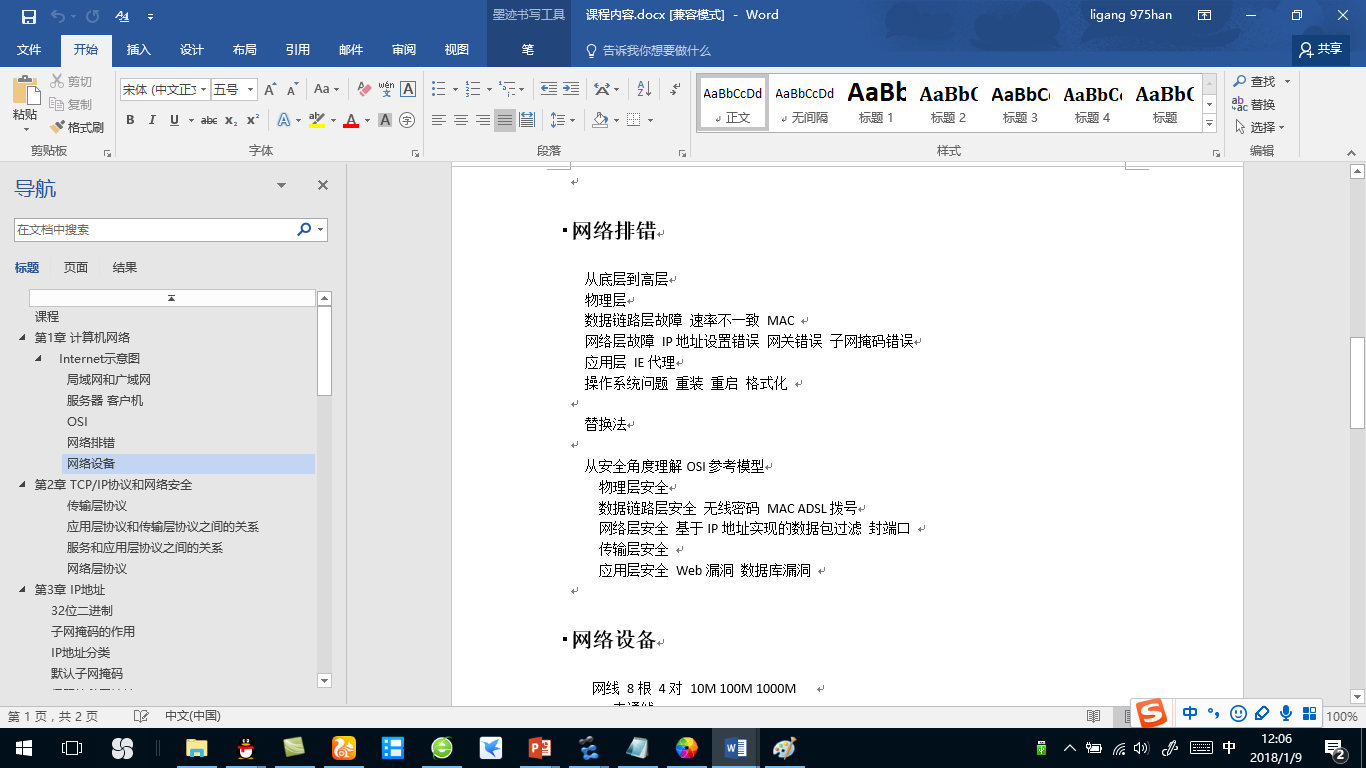The image size is (1366, 768).
Task: Click the 共享 share button
Action: coord(1320,49)
